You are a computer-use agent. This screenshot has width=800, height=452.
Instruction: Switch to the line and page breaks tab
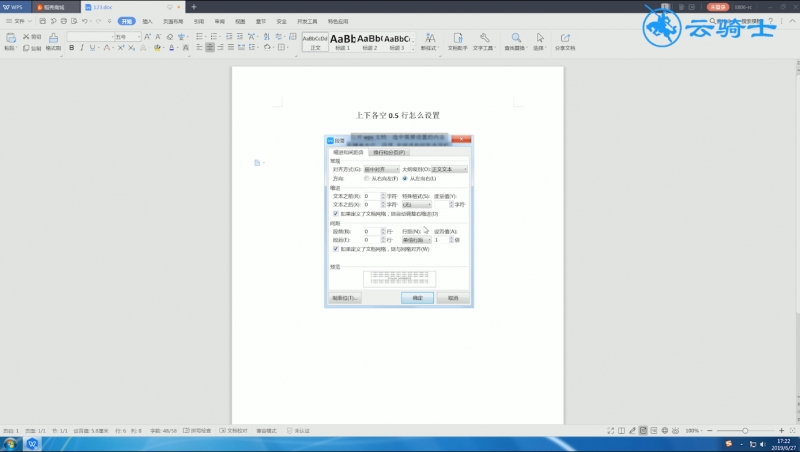(x=389, y=153)
